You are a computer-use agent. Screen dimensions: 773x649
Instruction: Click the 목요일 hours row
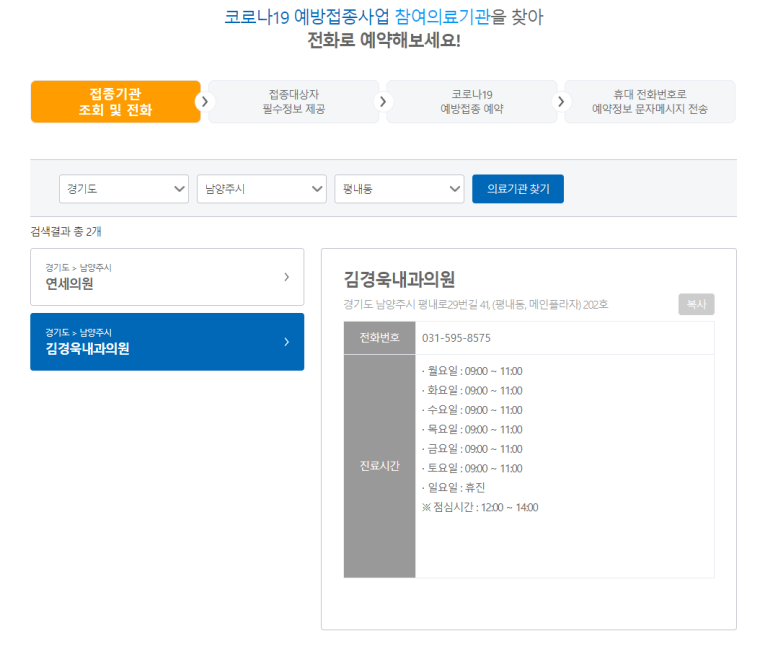pos(472,430)
